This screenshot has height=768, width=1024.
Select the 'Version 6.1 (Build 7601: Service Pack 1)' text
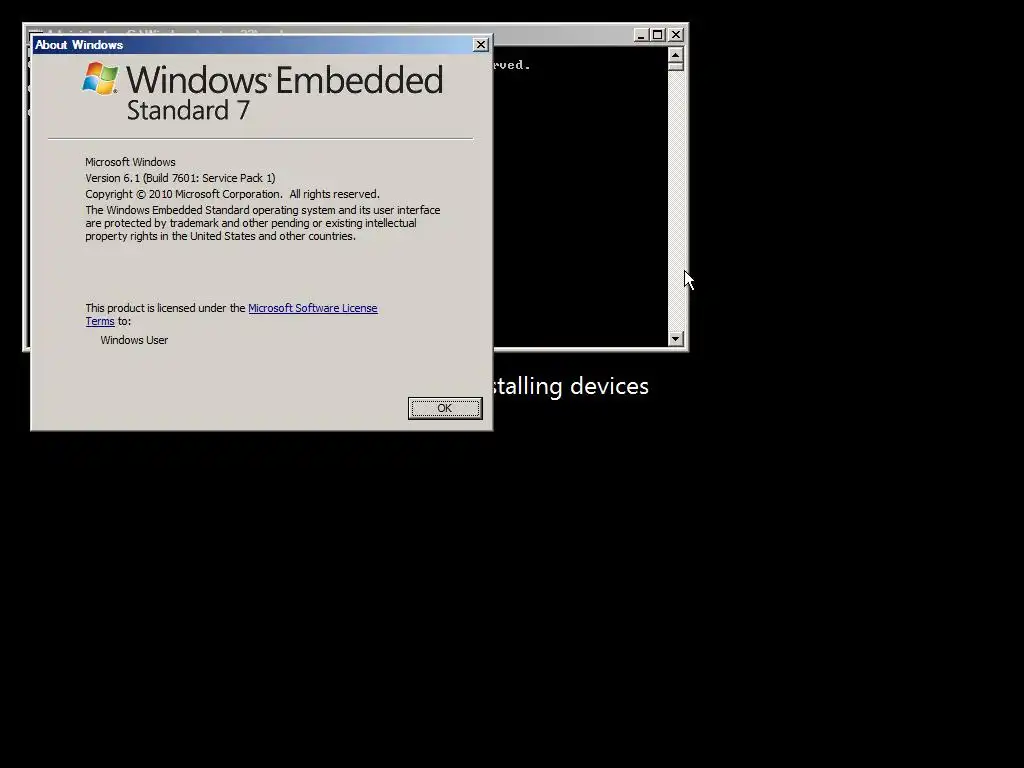click(180, 178)
